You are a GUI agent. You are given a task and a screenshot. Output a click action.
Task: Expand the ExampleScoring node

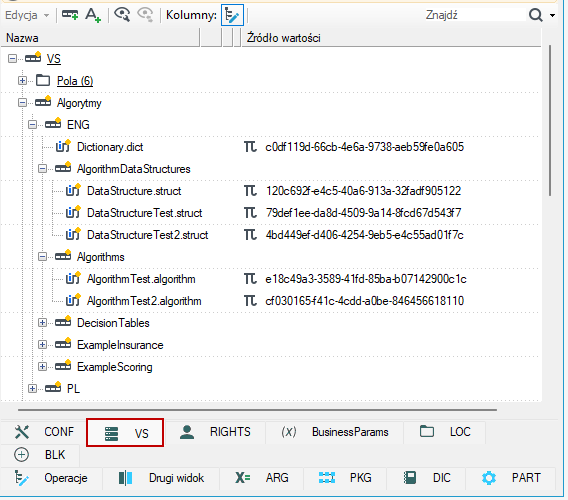42,367
